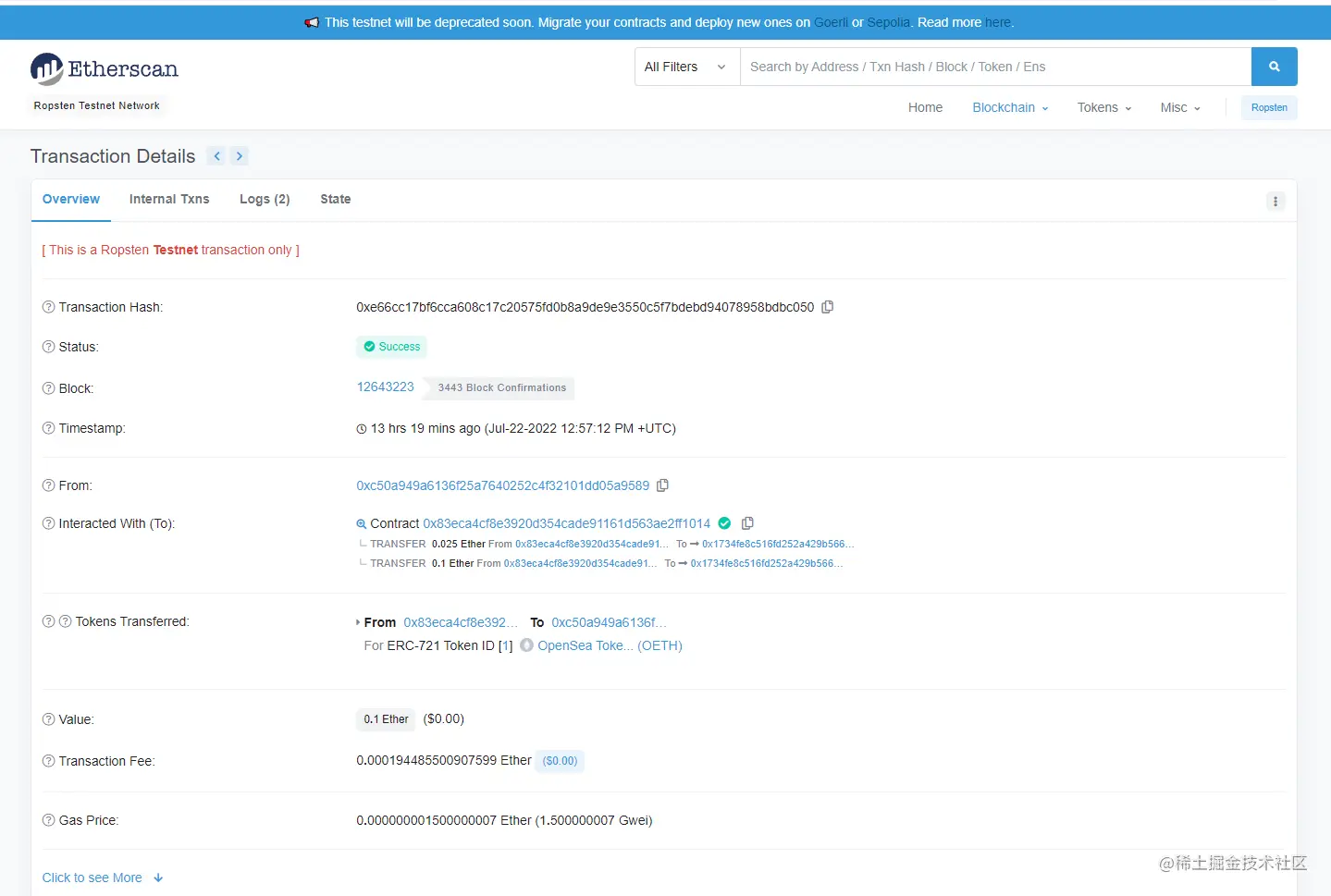This screenshot has height=896, width=1331.
Task: Go to next transaction arrow
Action: (x=240, y=156)
